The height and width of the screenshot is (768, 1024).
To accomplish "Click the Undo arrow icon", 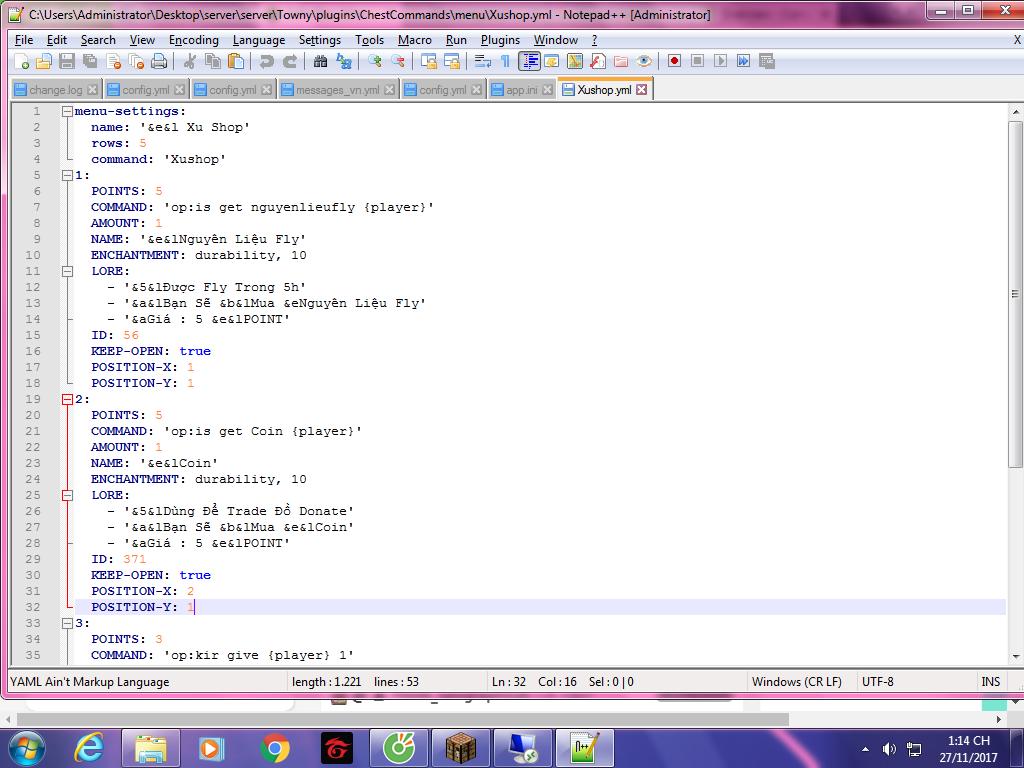I will [x=267, y=61].
